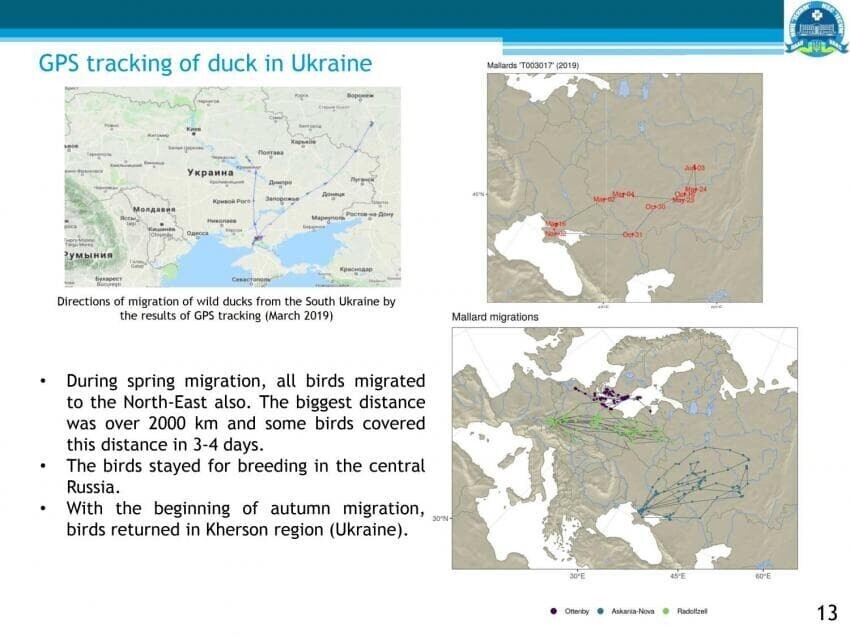The image size is (850, 637).
Task: Click the institution logo in top-right corner
Action: (x=816, y=27)
